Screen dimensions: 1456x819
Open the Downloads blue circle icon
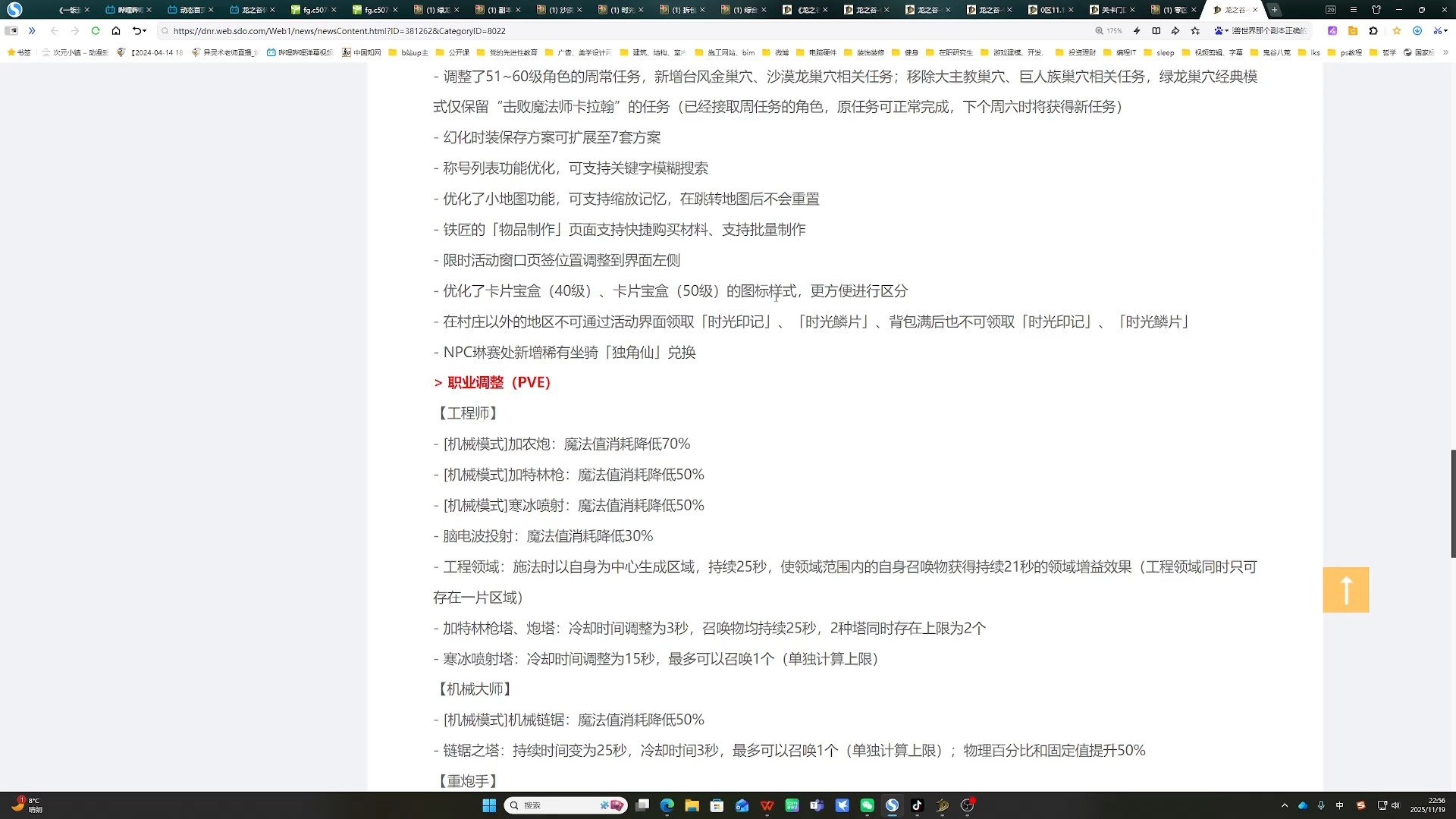[x=1417, y=31]
